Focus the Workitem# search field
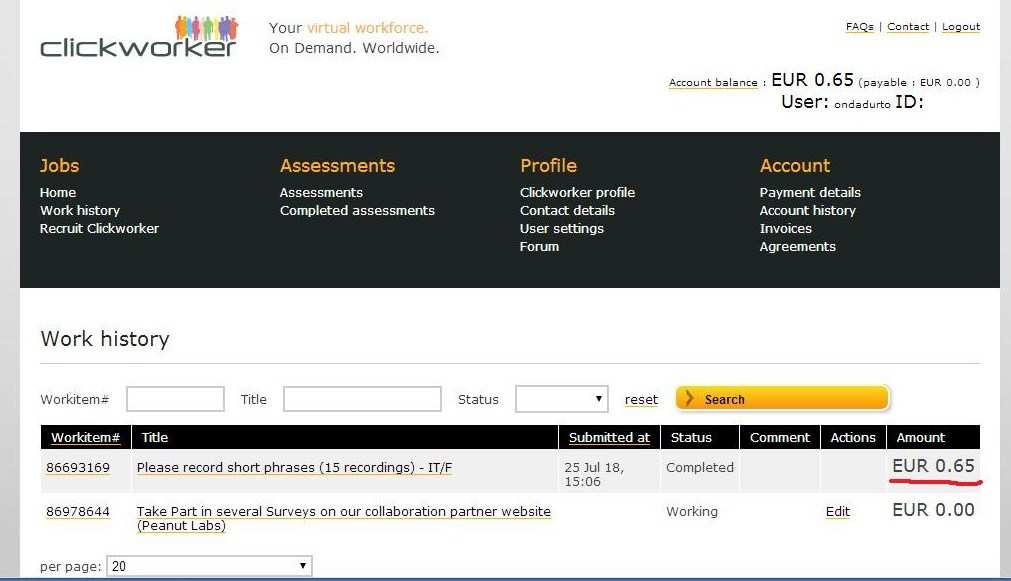 point(175,399)
